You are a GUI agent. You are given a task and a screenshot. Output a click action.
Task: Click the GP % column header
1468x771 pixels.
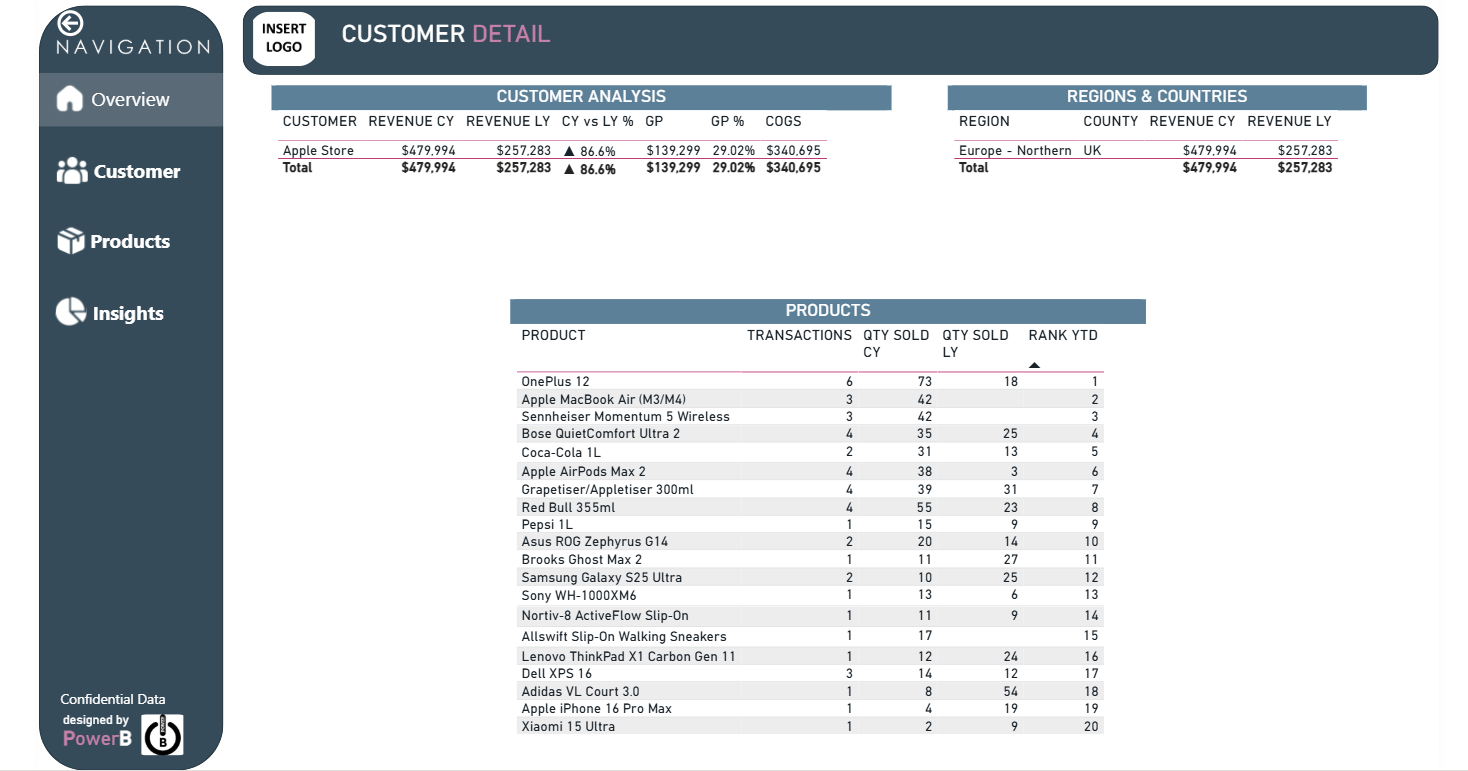pos(727,121)
